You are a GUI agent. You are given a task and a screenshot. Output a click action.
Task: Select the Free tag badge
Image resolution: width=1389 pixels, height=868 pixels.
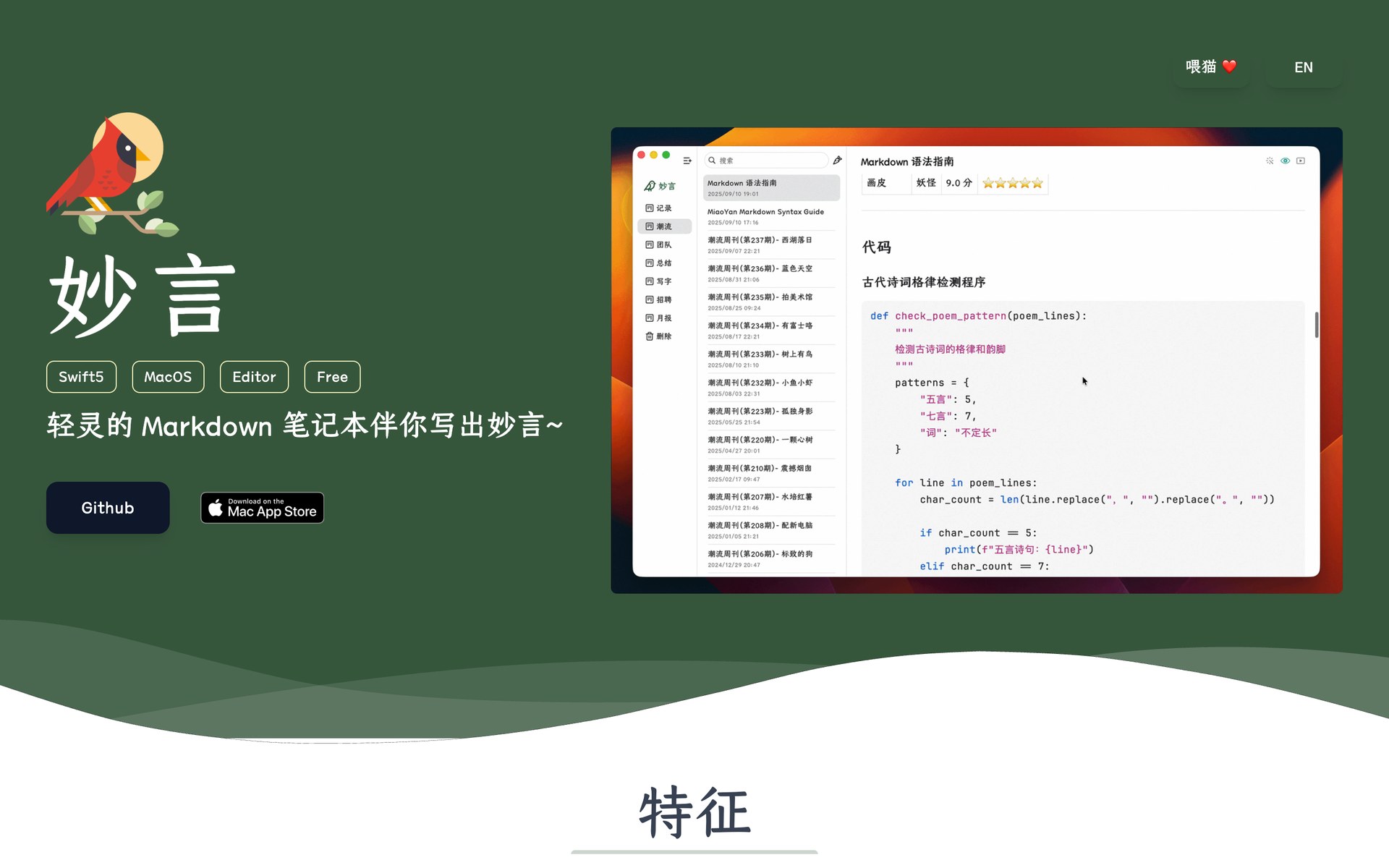coord(332,377)
